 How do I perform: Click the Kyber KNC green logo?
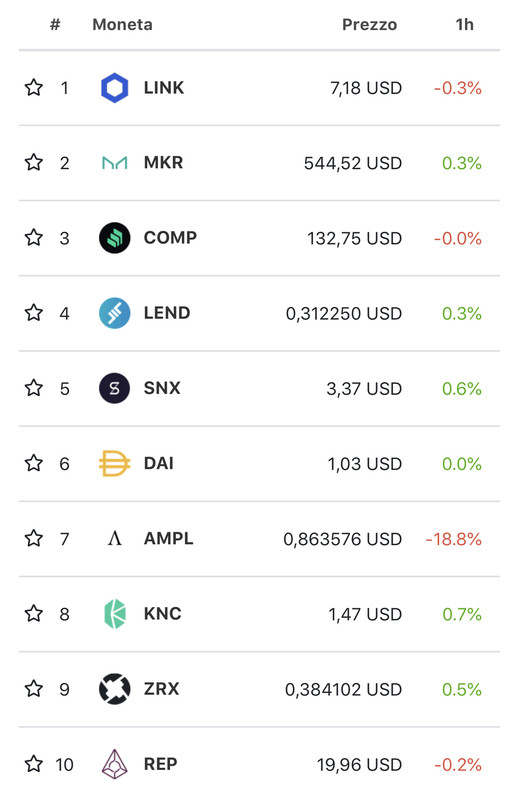[114, 614]
